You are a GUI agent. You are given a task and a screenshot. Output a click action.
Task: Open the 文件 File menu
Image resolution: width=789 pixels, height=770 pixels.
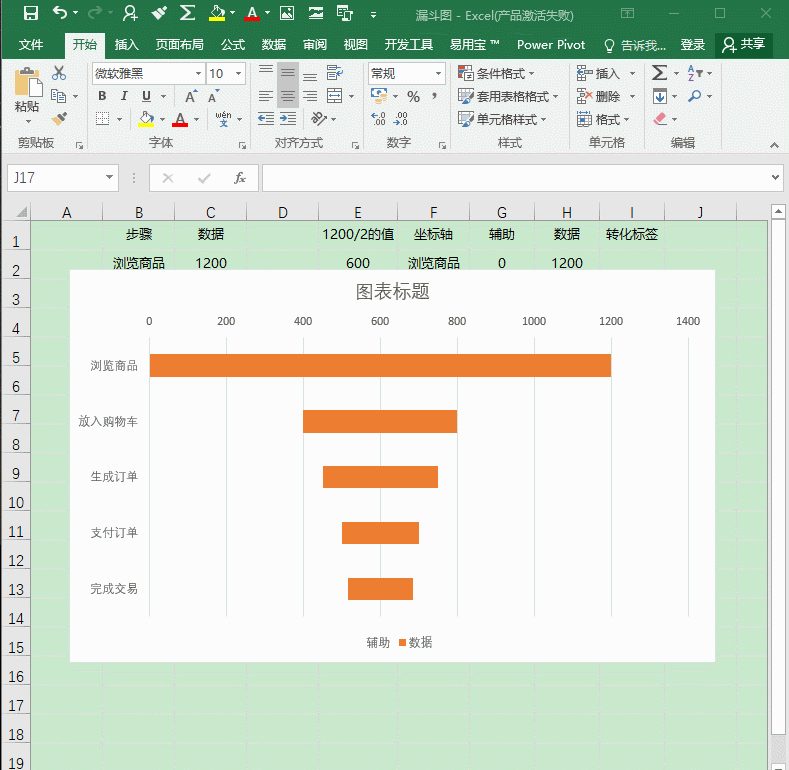(31, 45)
